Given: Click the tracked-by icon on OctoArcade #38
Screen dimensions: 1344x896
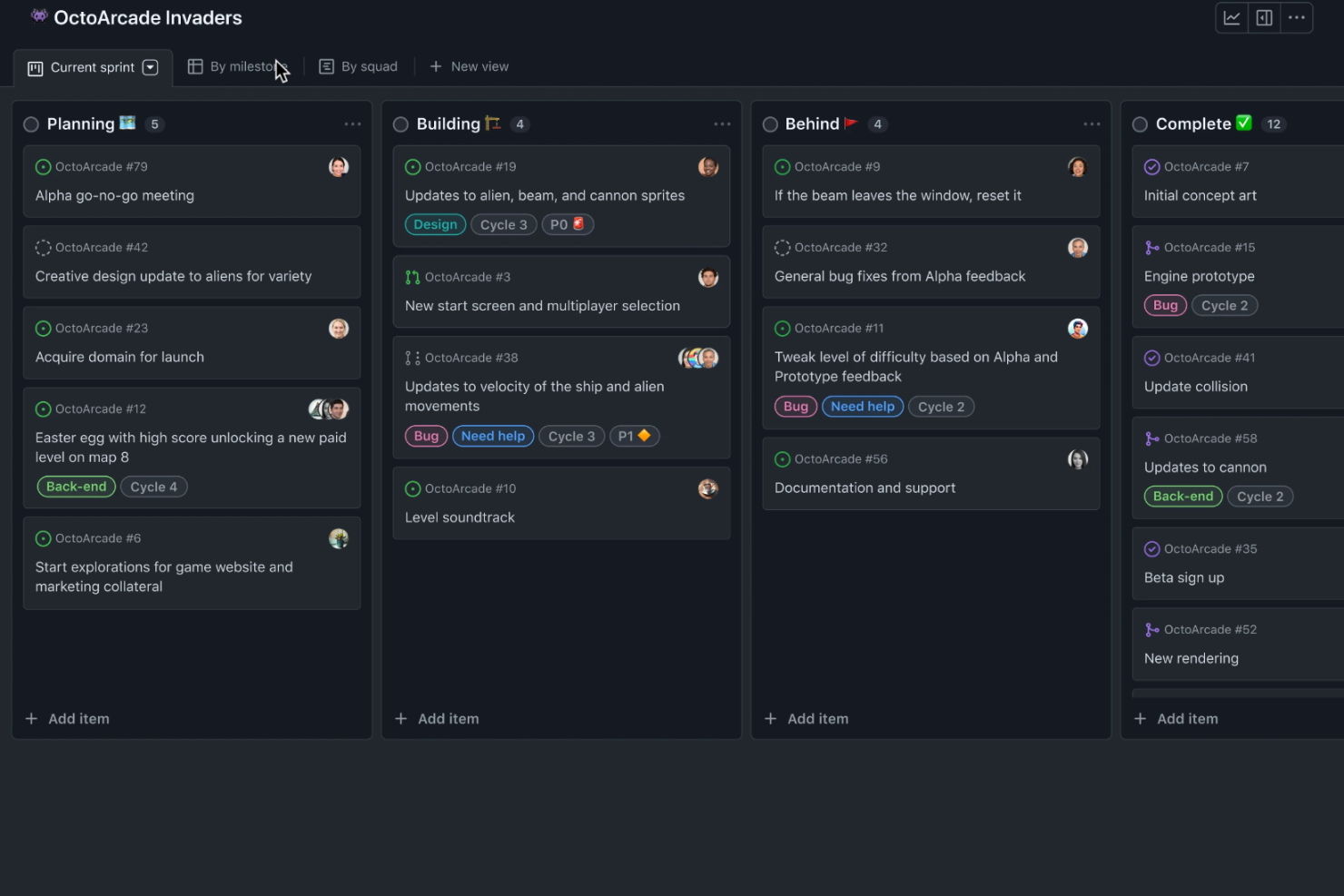Looking at the screenshot, I should (413, 358).
